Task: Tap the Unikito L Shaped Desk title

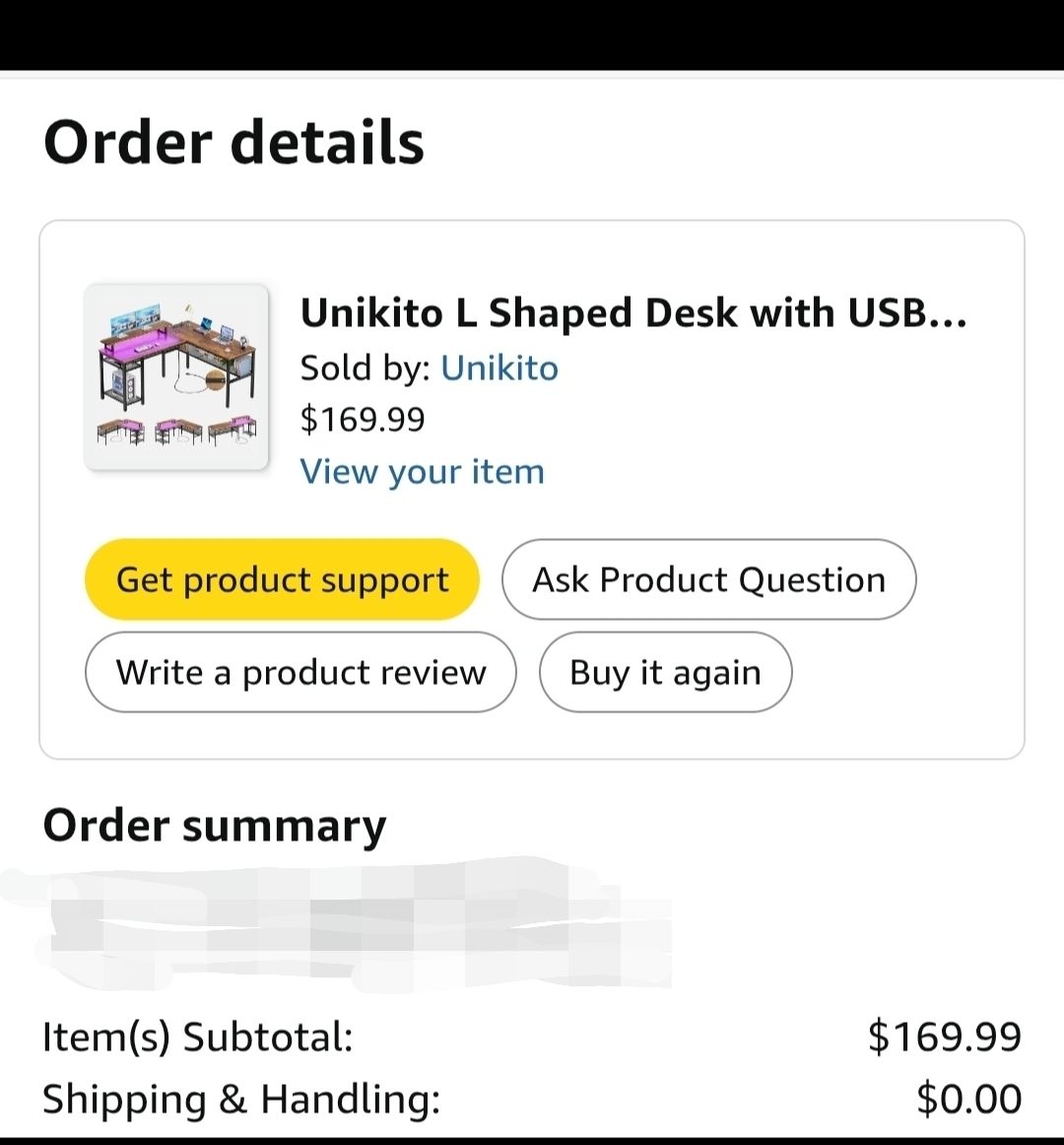Action: pyautogui.click(x=632, y=313)
